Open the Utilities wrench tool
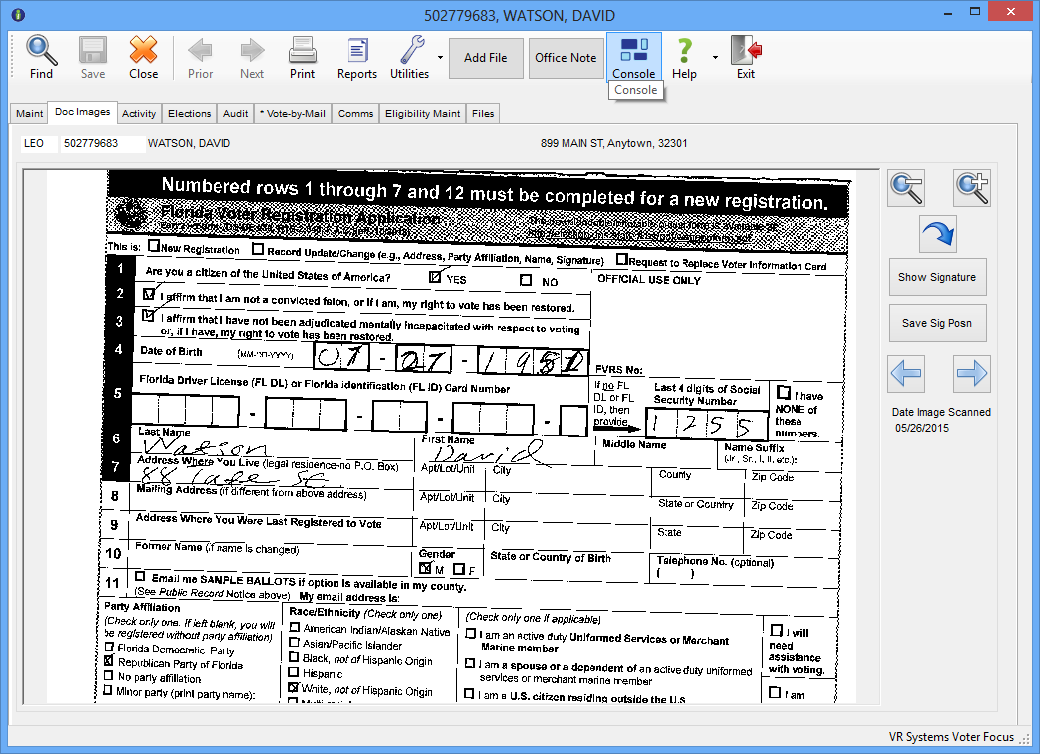The image size is (1040, 754). [x=409, y=57]
